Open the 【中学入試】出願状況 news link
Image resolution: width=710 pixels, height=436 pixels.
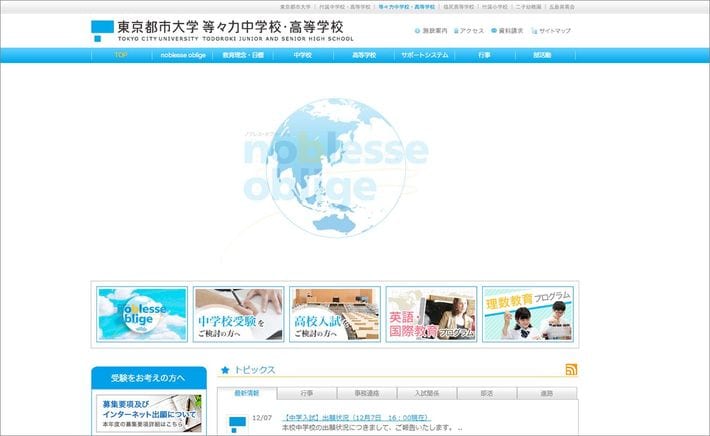coord(355,417)
